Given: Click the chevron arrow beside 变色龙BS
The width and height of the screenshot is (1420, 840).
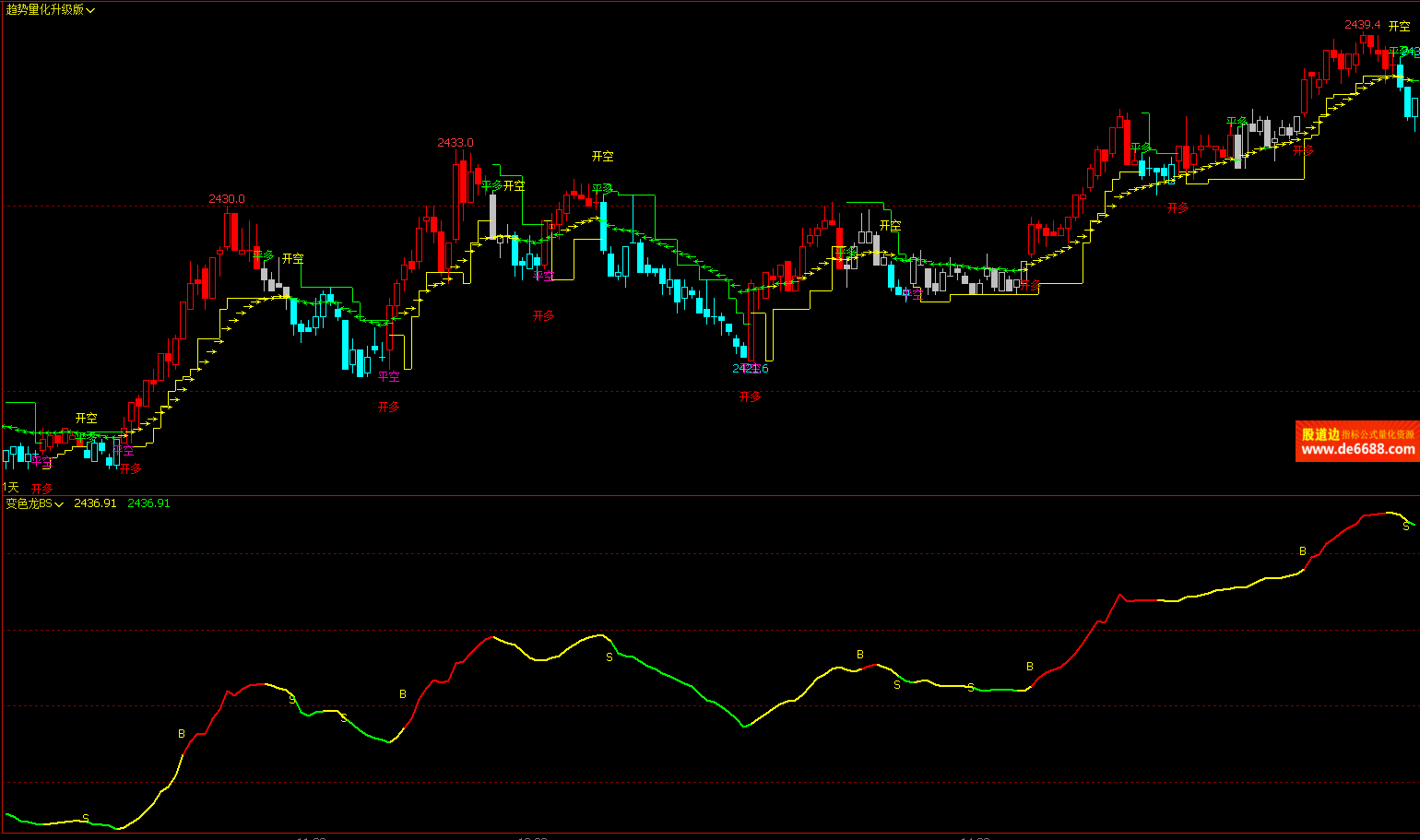Looking at the screenshot, I should coord(59,504).
